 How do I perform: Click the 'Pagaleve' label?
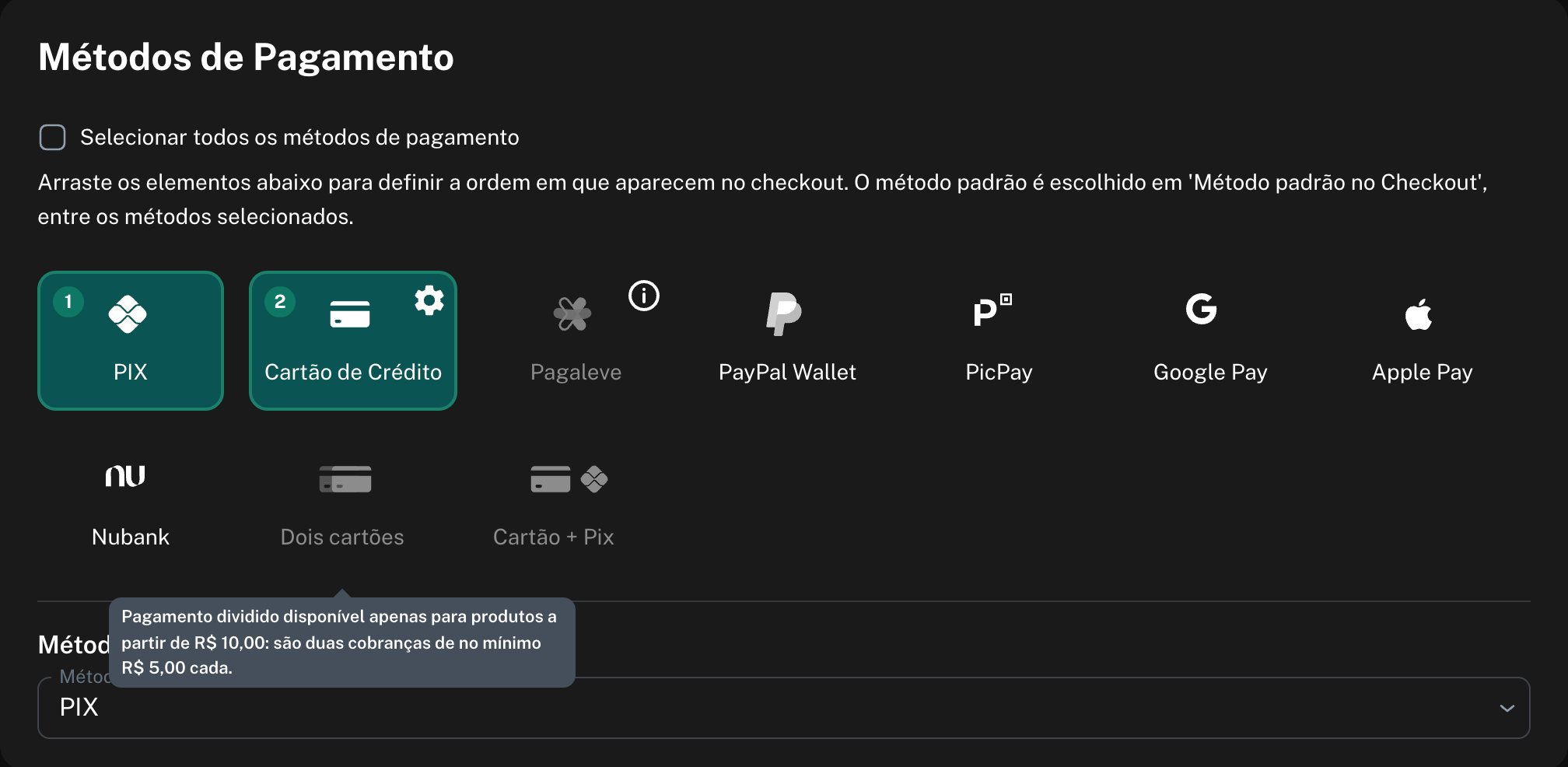(576, 373)
